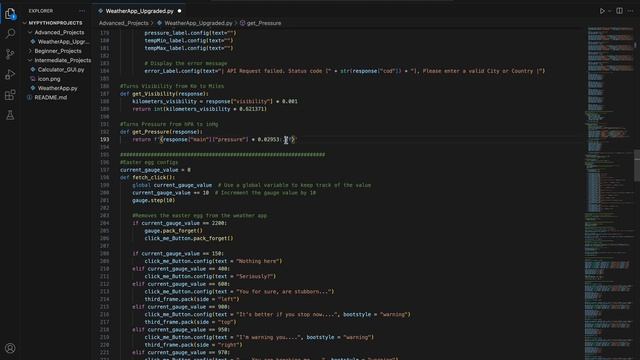Click 'gauge.step(10)' line
Image resolution: width=640 pixels, height=360 pixels.
(x=153, y=200)
